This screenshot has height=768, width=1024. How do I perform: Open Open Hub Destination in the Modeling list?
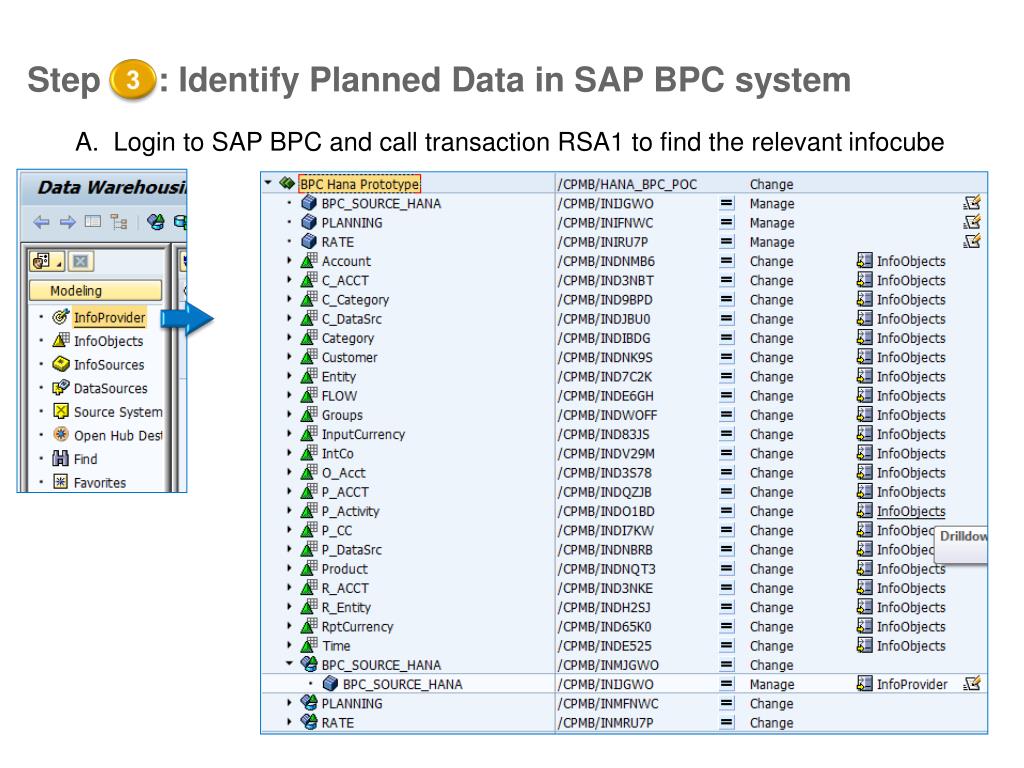point(118,436)
